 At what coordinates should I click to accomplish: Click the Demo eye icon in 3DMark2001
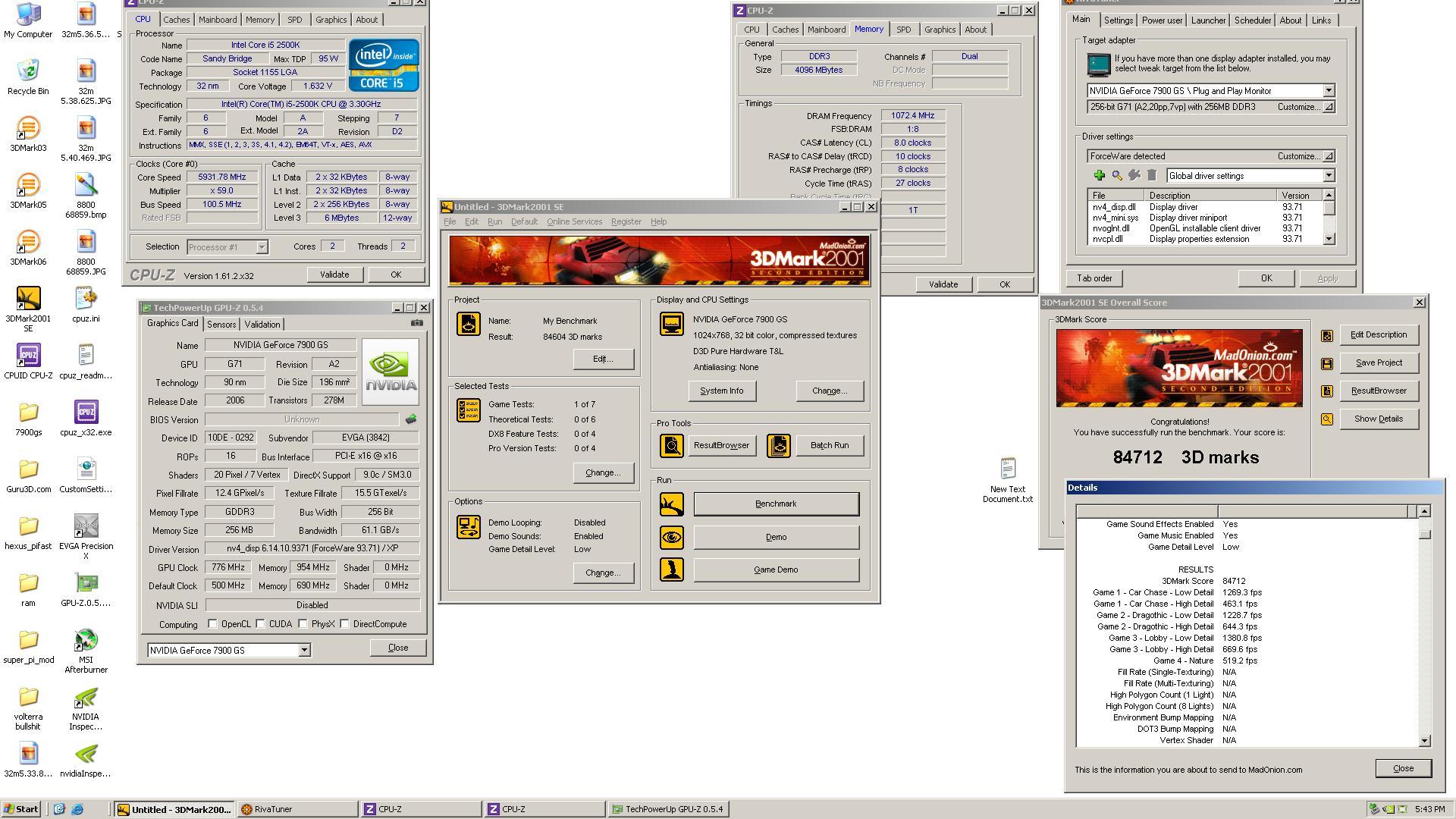(672, 538)
